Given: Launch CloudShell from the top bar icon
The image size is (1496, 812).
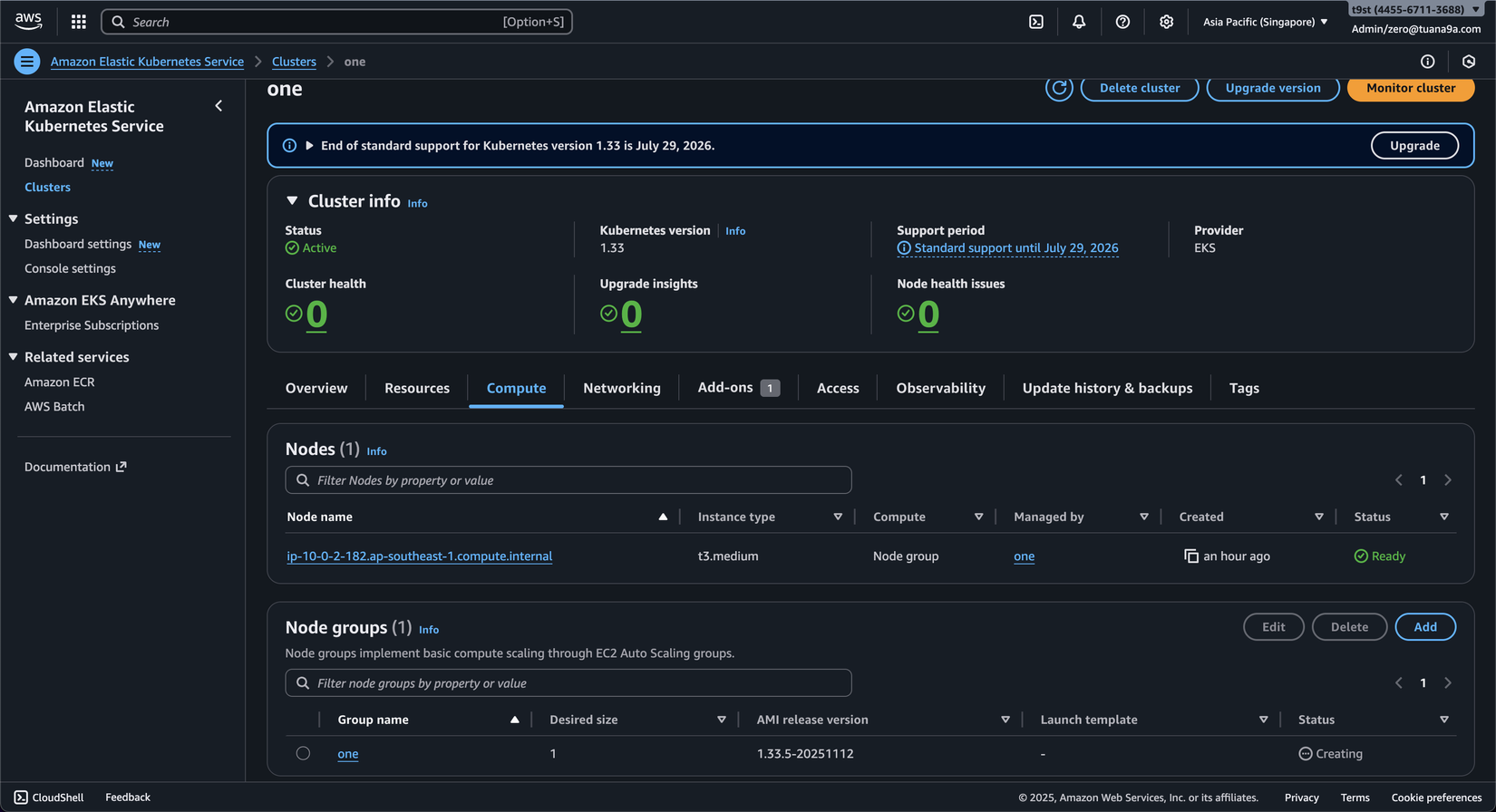Looking at the screenshot, I should [x=1036, y=22].
